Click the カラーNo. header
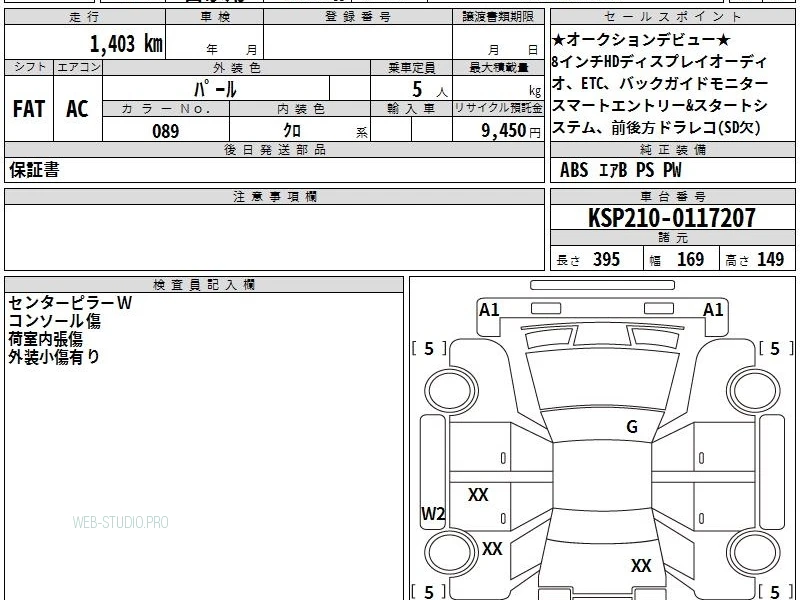The width and height of the screenshot is (800, 600). click(166, 109)
